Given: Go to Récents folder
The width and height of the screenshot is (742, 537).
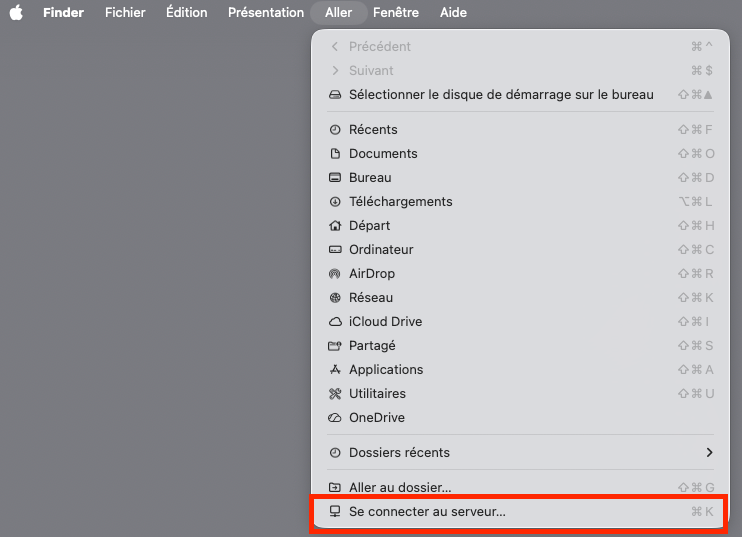Looking at the screenshot, I should point(373,130).
